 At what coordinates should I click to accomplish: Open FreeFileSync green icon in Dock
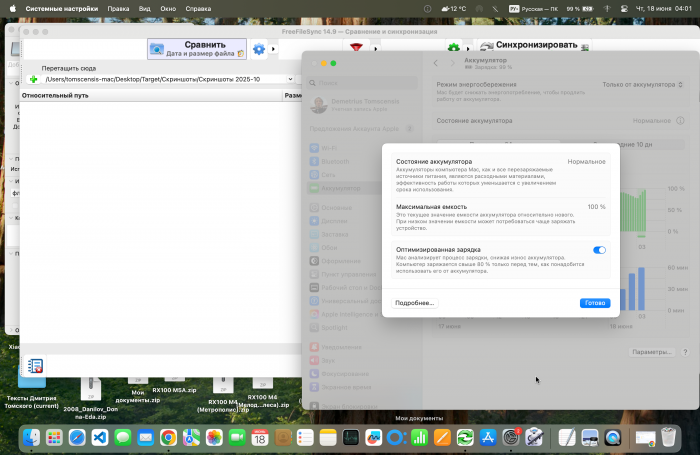click(465, 438)
